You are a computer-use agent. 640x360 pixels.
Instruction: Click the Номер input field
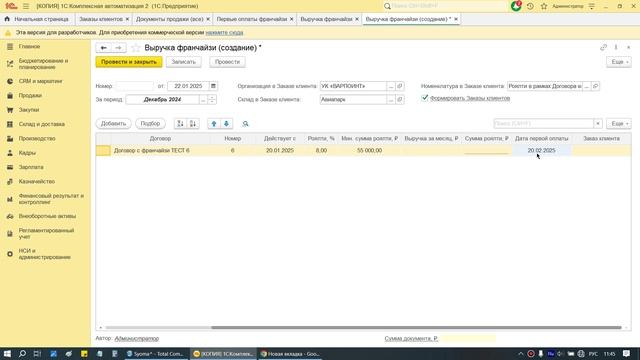point(135,86)
